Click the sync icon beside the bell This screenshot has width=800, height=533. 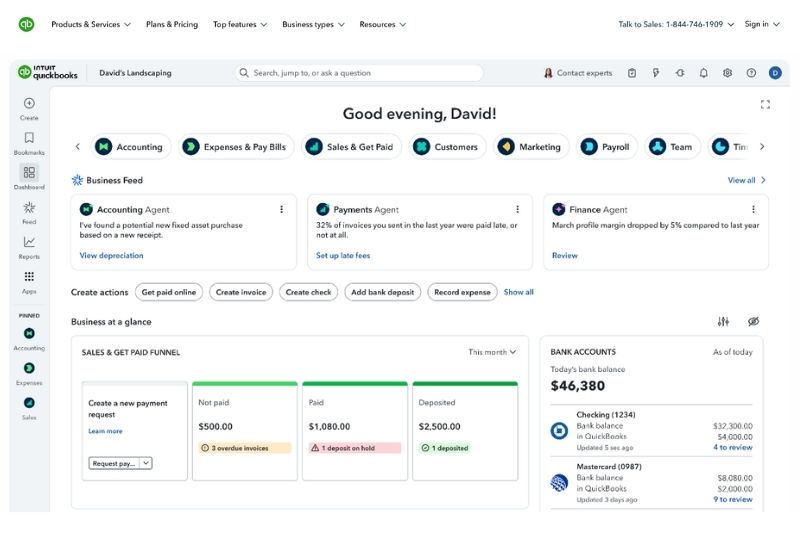pyautogui.click(x=680, y=73)
